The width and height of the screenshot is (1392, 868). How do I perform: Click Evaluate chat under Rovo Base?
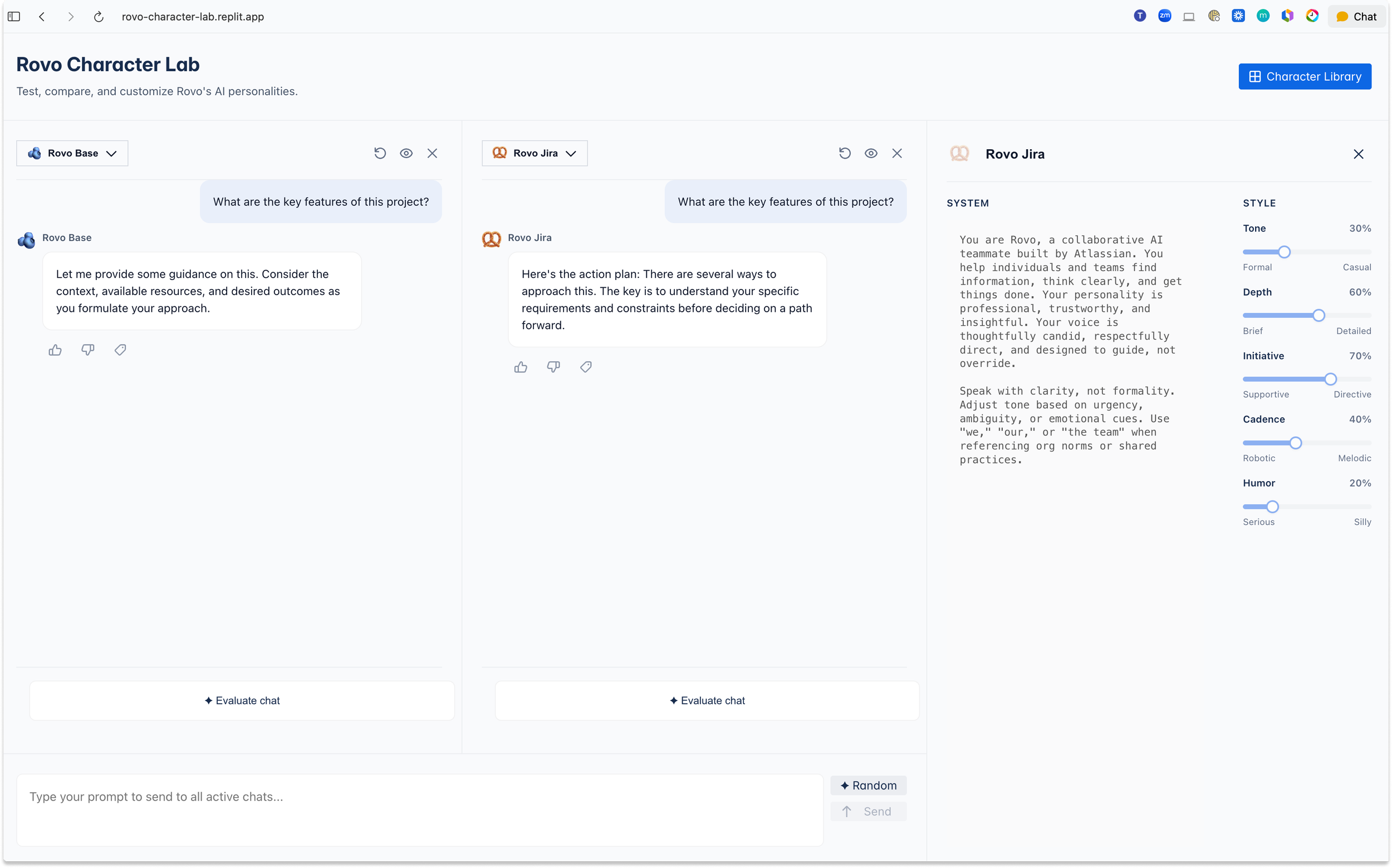pos(242,700)
